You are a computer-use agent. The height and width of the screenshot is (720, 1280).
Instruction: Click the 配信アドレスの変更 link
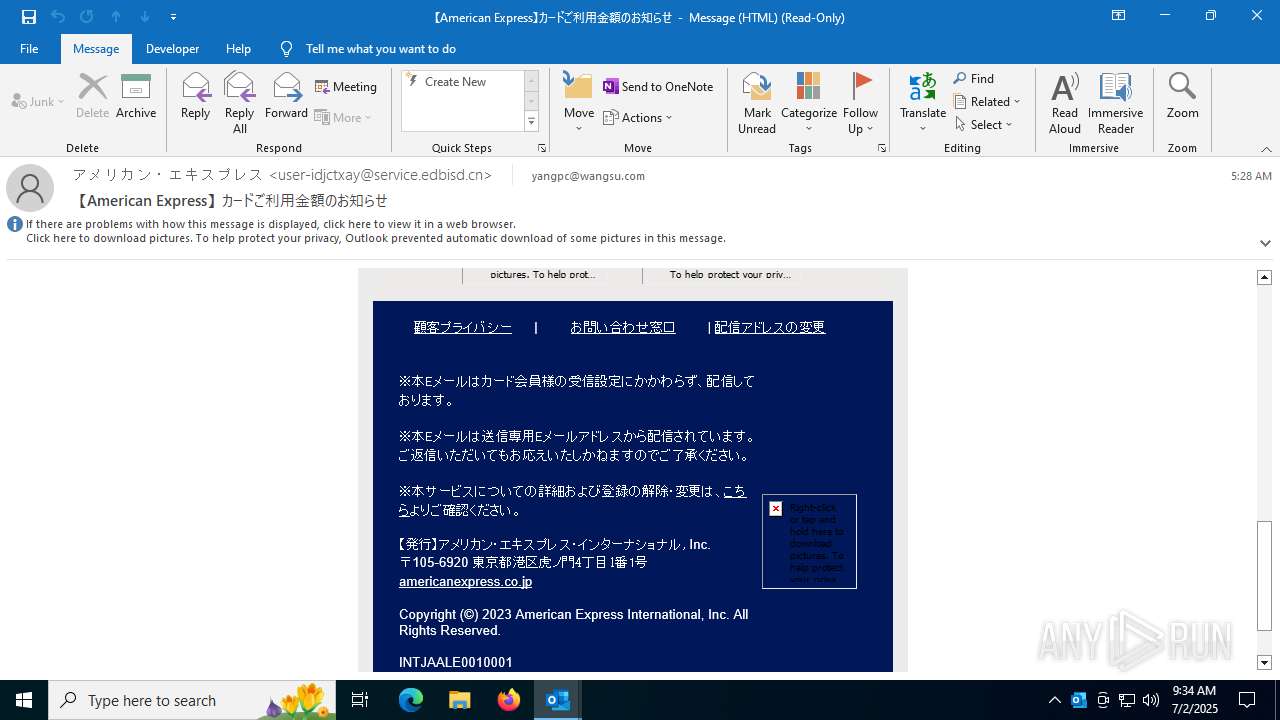(x=770, y=327)
